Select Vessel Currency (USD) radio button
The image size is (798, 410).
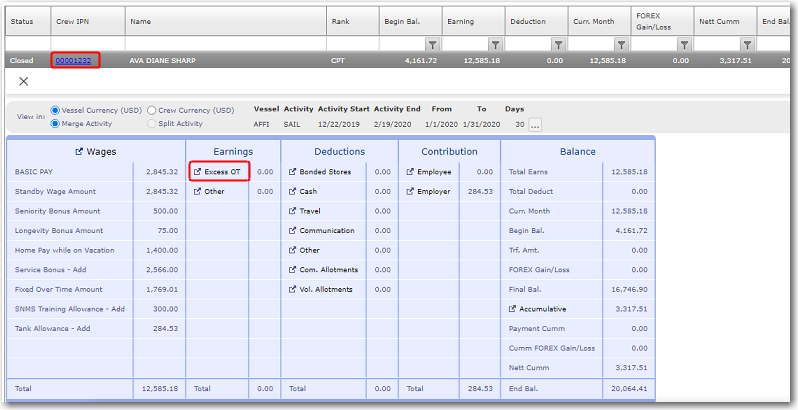pyautogui.click(x=55, y=110)
